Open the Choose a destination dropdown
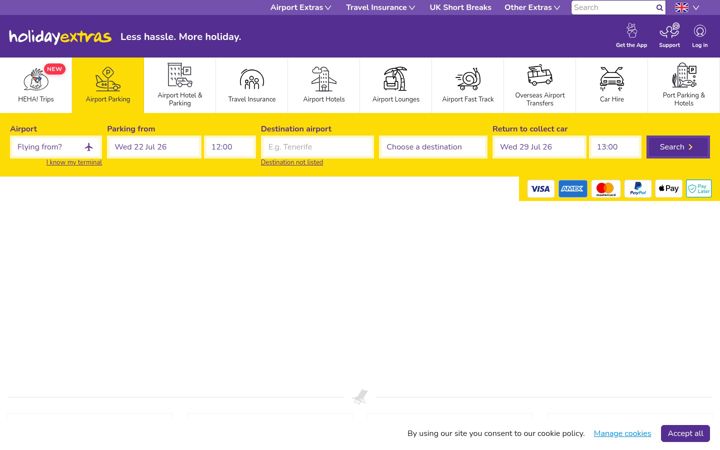 433,147
